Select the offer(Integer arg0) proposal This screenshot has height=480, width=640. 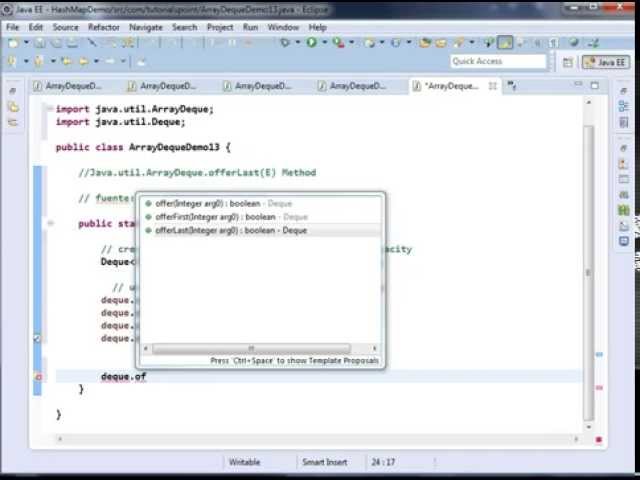pos(260,203)
